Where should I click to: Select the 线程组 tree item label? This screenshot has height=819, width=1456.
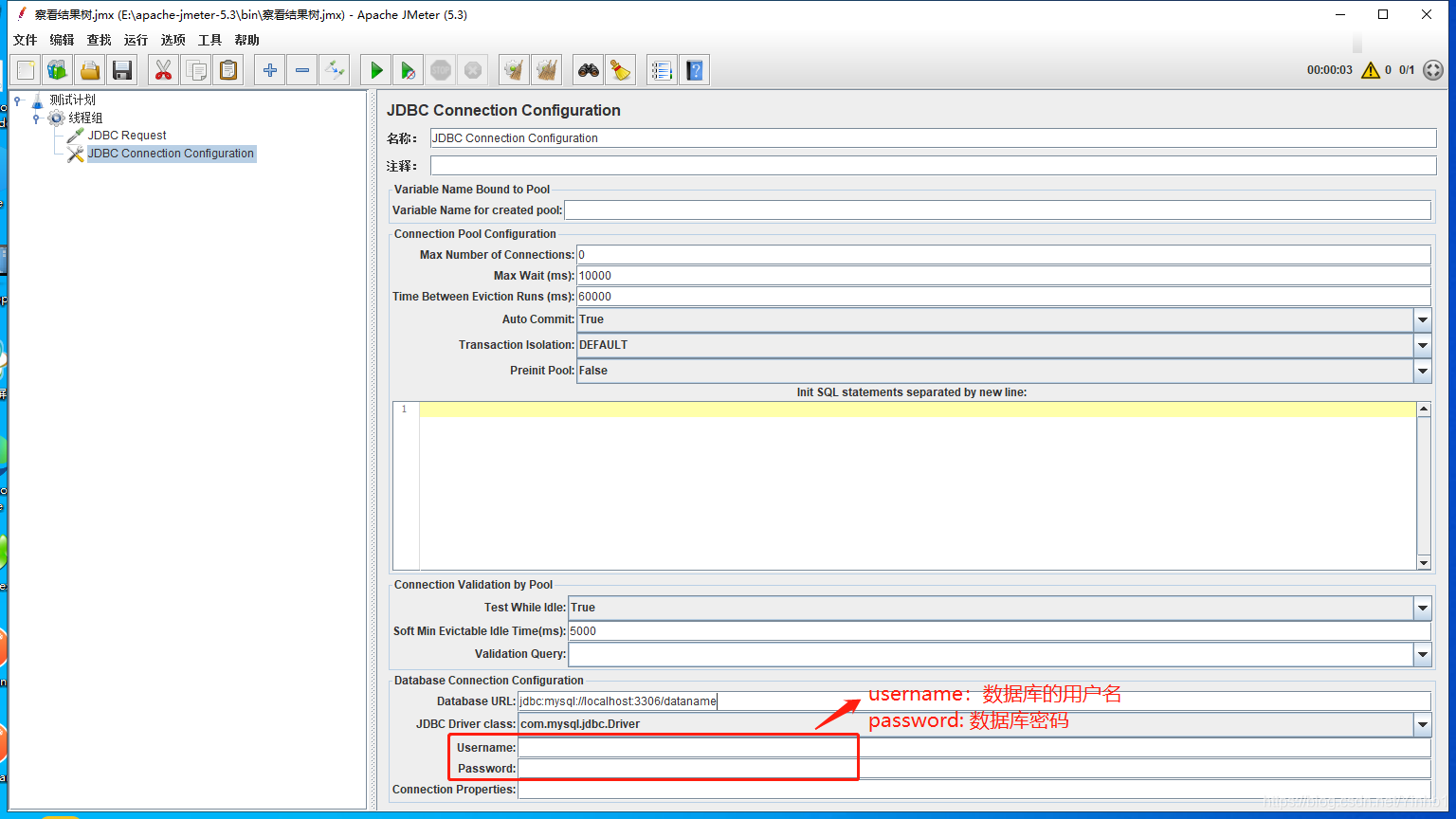point(85,118)
